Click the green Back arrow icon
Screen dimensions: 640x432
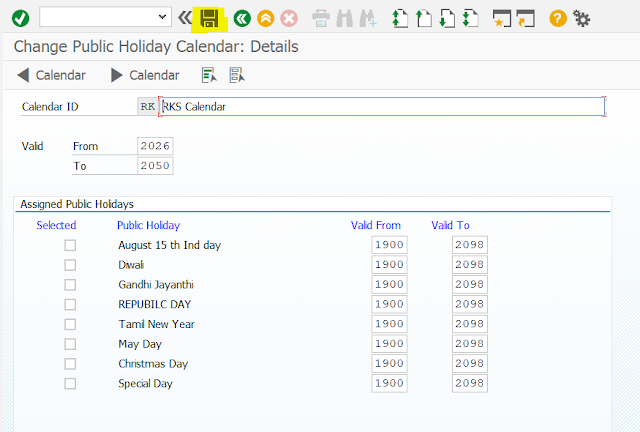pos(241,18)
